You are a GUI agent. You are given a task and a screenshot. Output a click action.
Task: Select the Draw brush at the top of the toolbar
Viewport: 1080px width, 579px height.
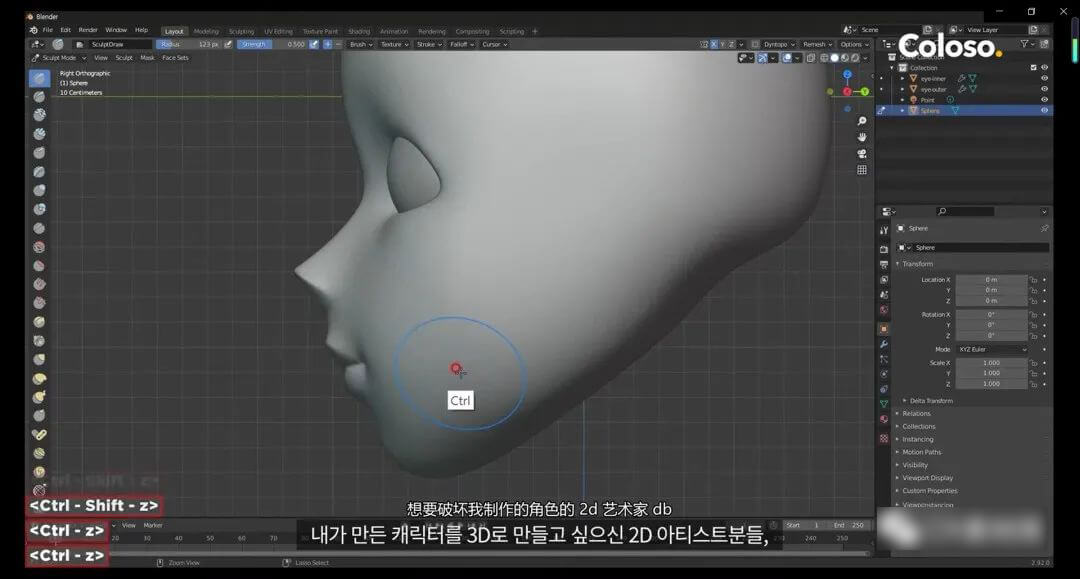coord(39,78)
